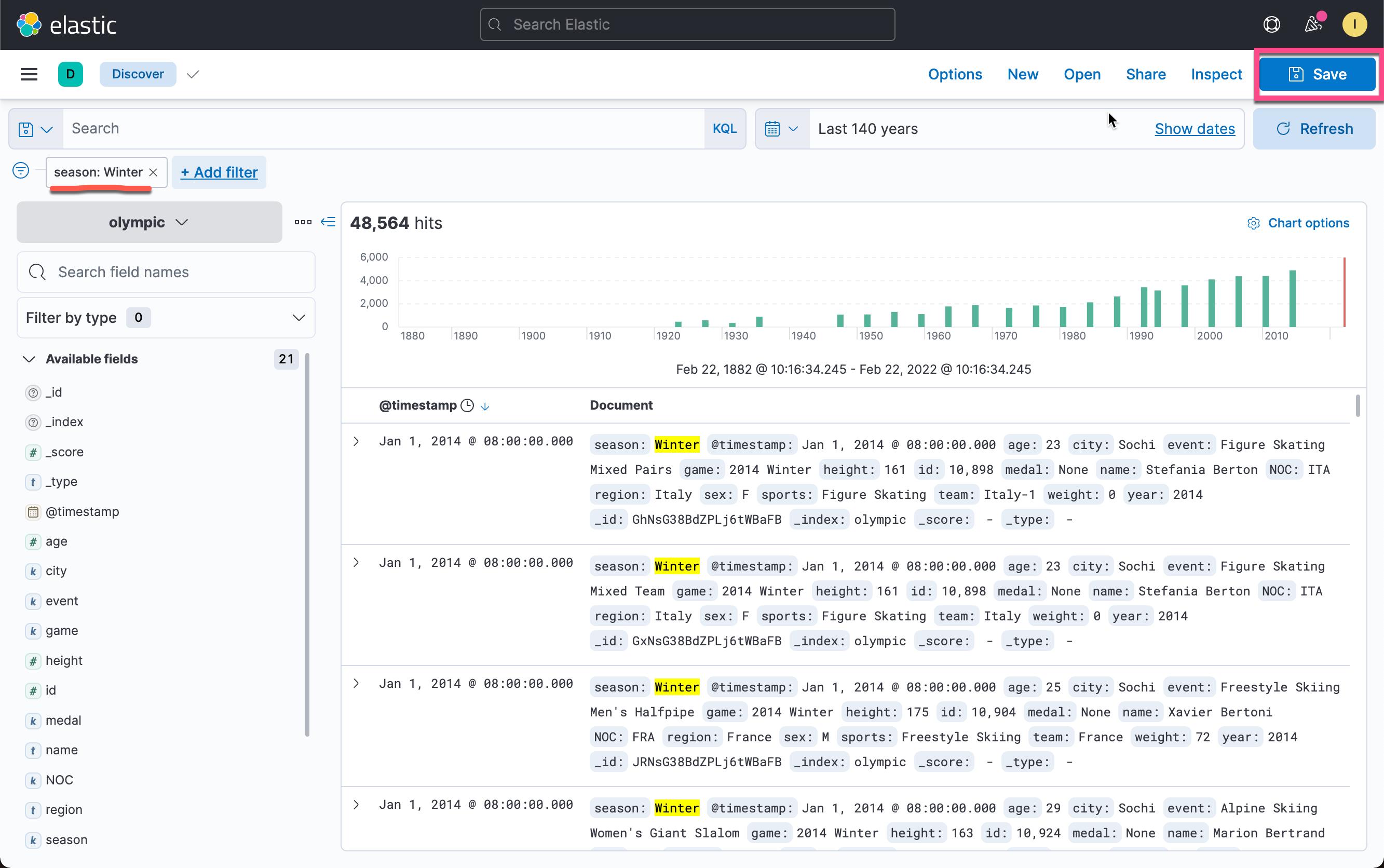Click the Elastic logo

click(x=66, y=25)
